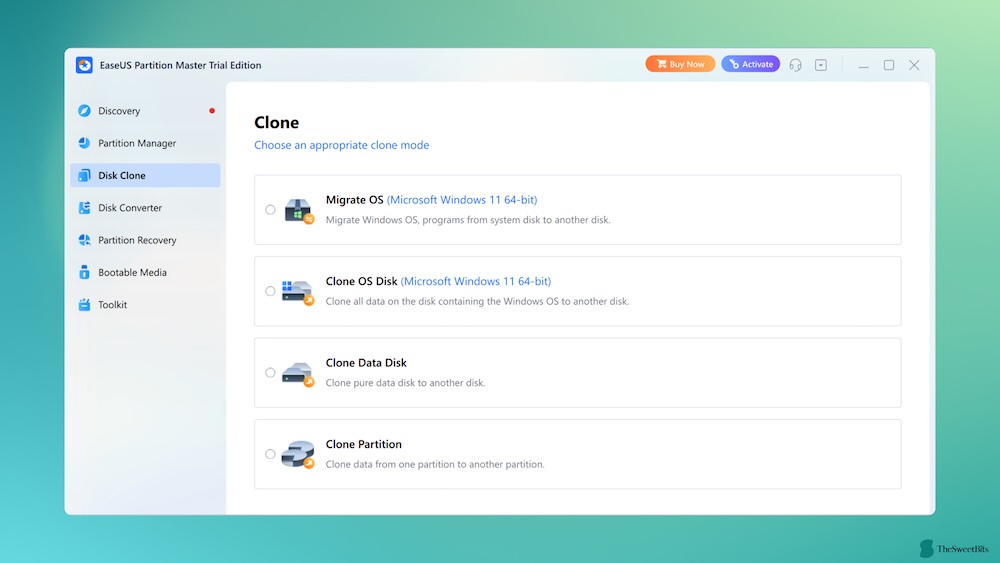This screenshot has height=563, width=1000.
Task: Click the EaseUS app logo icon
Action: tap(84, 65)
